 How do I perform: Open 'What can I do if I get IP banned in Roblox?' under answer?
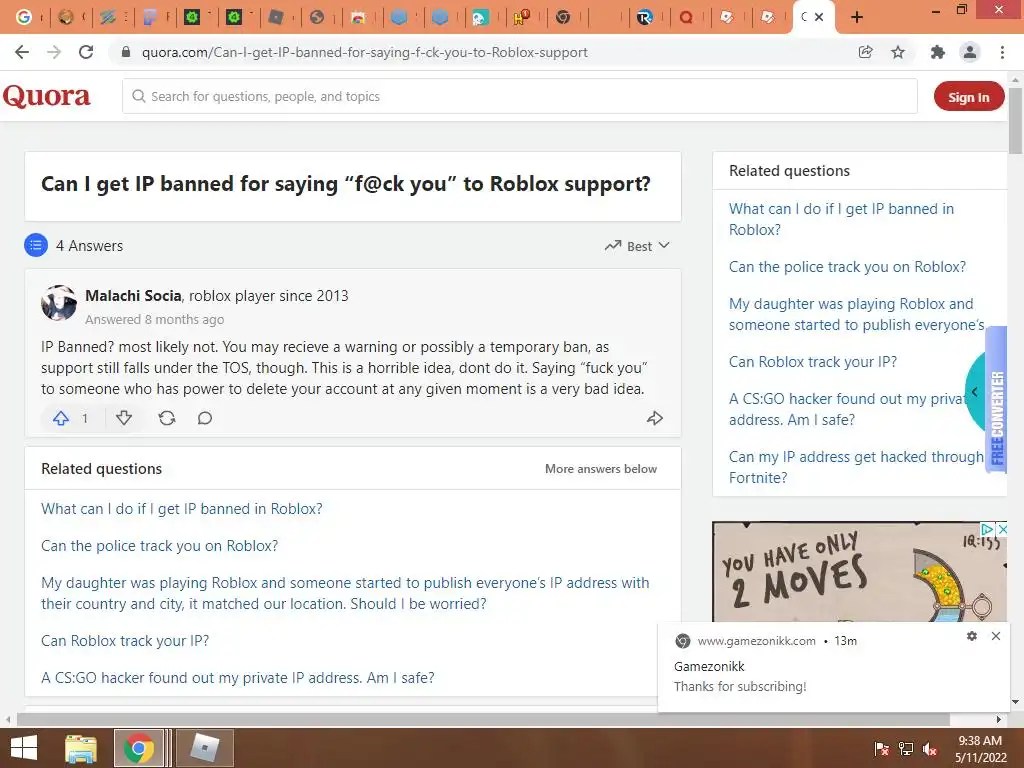182,509
